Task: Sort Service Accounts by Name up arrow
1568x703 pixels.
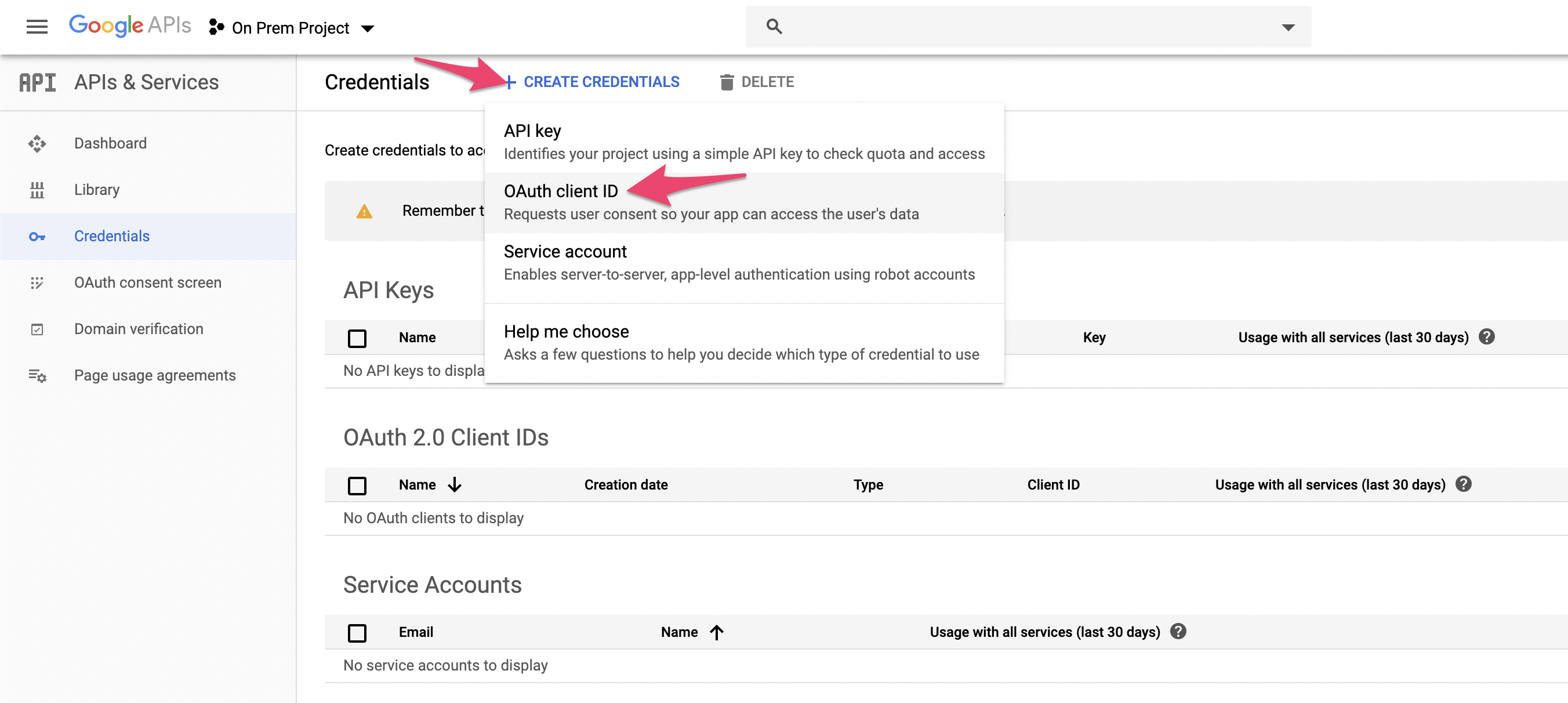Action: click(716, 632)
